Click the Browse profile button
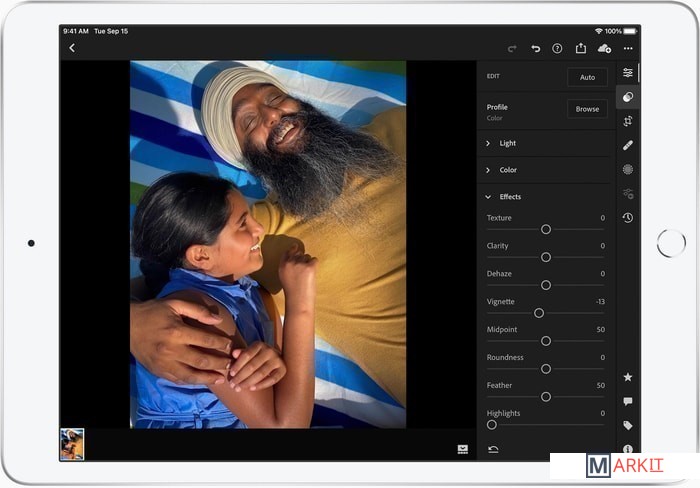Viewport: 700px width, 488px height. coord(587,109)
